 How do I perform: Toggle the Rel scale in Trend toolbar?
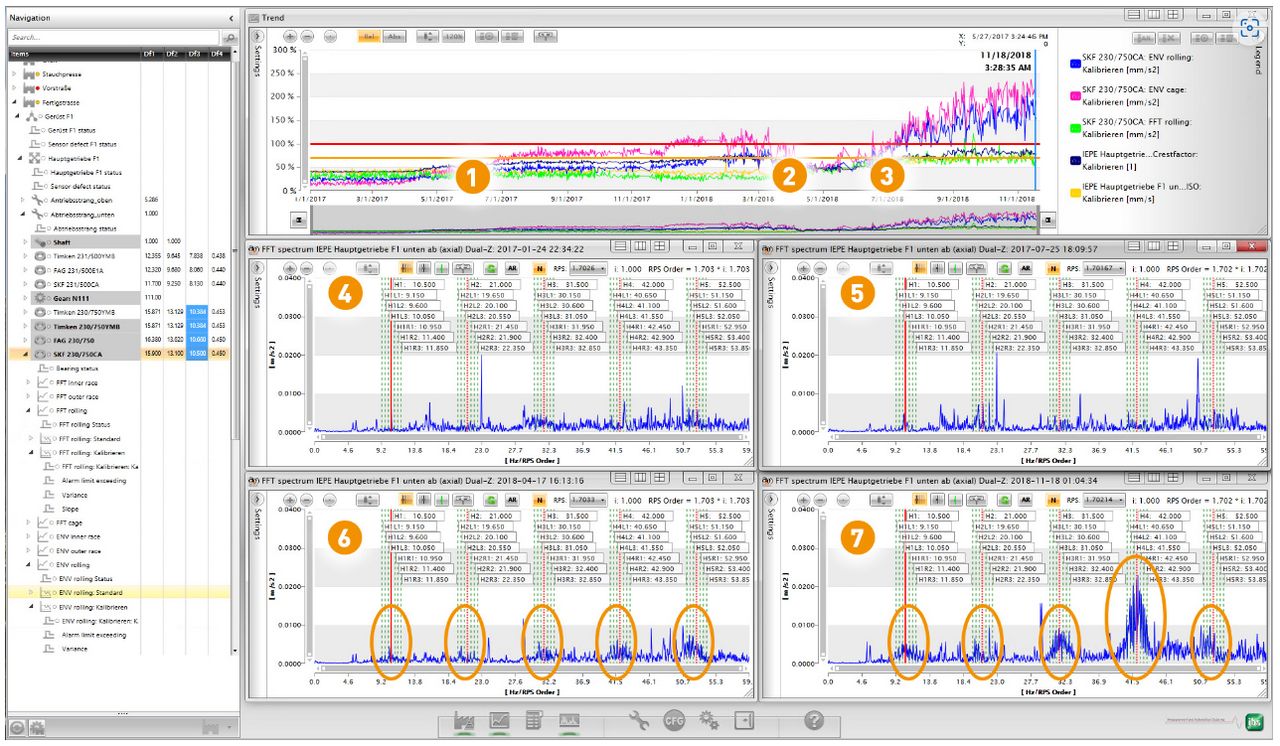point(370,36)
